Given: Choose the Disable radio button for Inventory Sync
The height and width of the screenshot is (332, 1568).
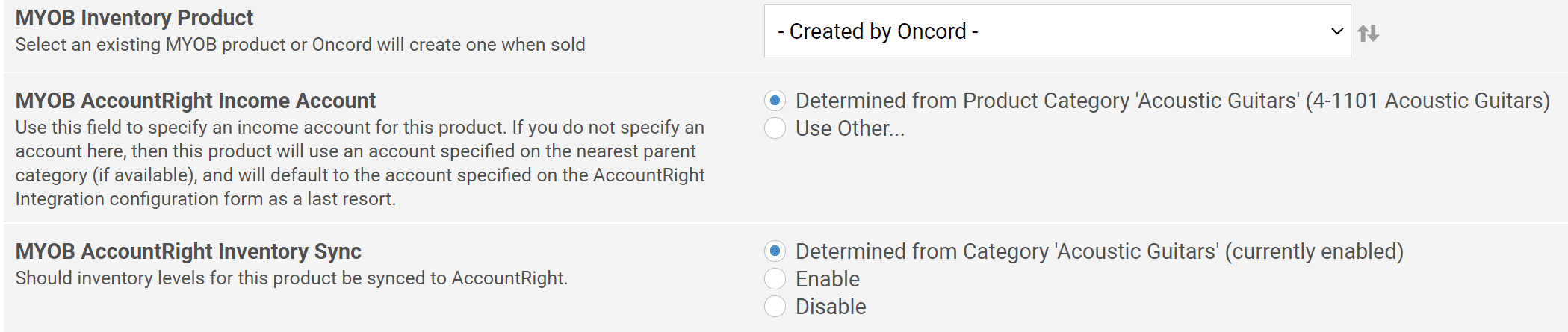Looking at the screenshot, I should (775, 307).
